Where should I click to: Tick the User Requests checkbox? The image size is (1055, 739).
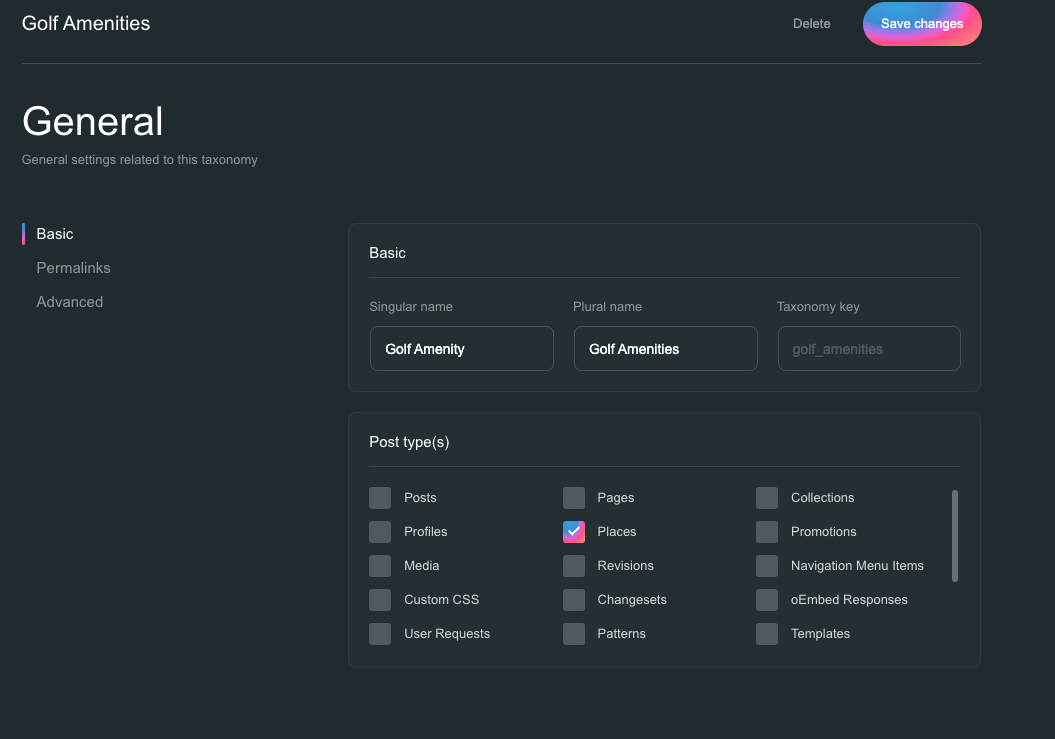[380, 634]
